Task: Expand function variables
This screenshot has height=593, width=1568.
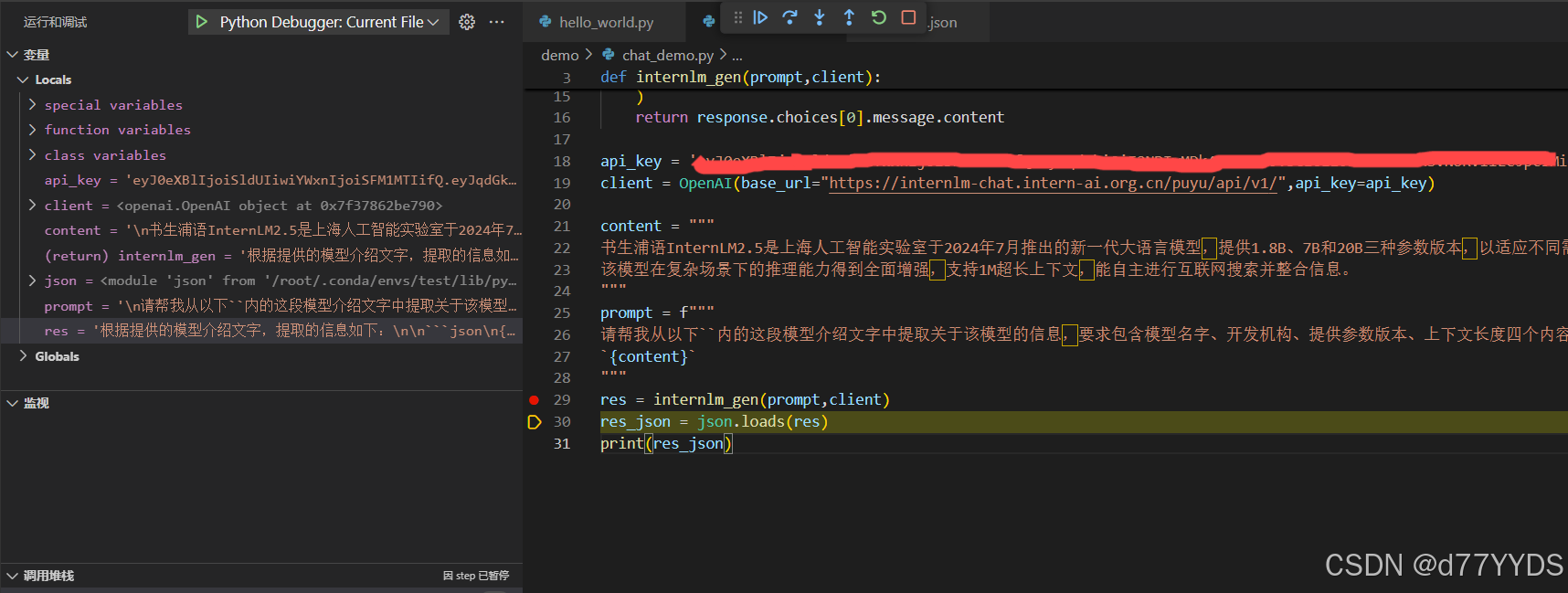Action: pos(33,130)
